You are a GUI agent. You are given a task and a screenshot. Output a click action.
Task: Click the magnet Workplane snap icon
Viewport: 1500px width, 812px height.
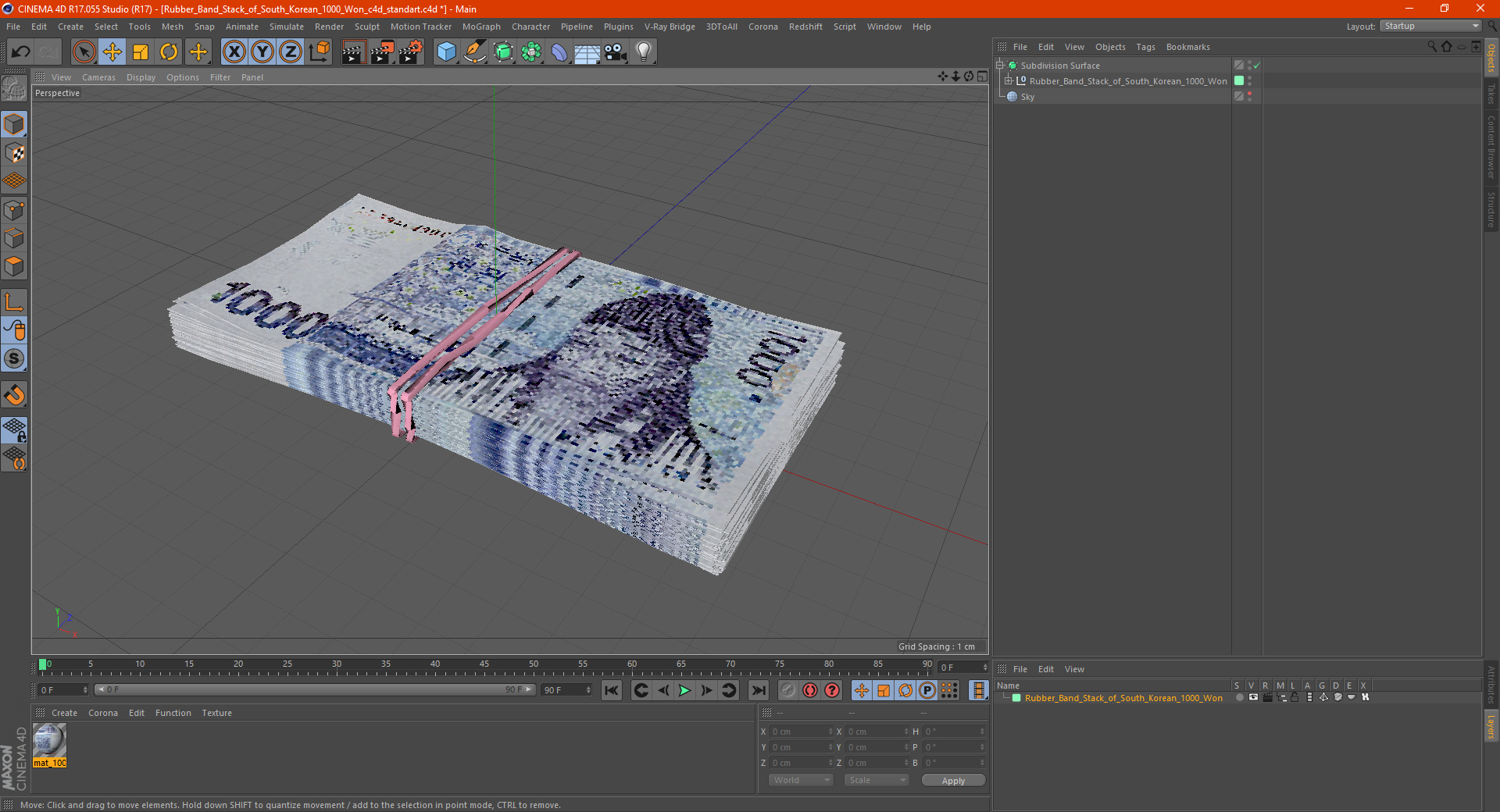click(14, 395)
